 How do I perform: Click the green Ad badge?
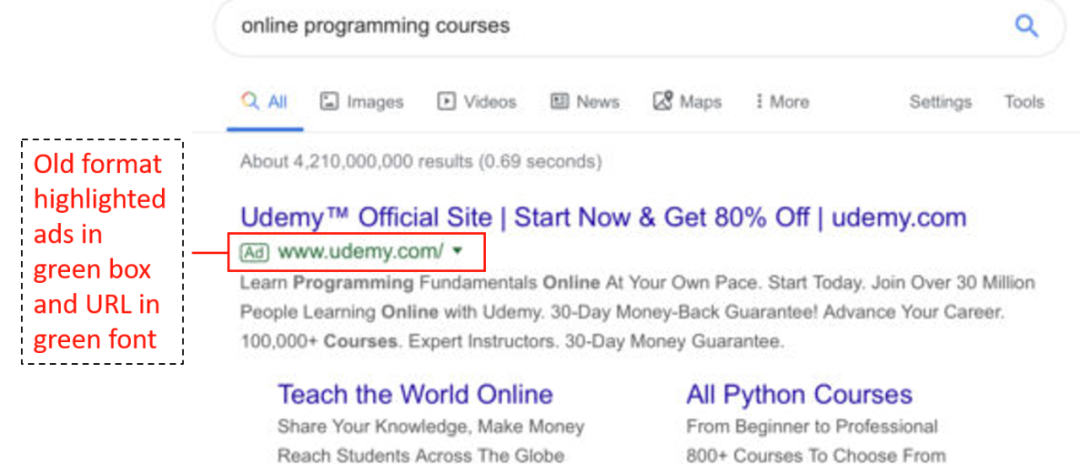point(254,252)
